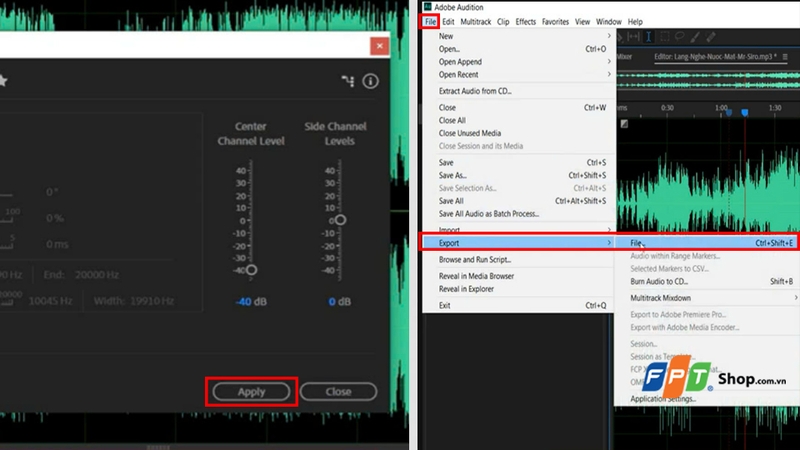Choose Save All menu entry
Viewport: 800px width, 450px height.
point(519,201)
